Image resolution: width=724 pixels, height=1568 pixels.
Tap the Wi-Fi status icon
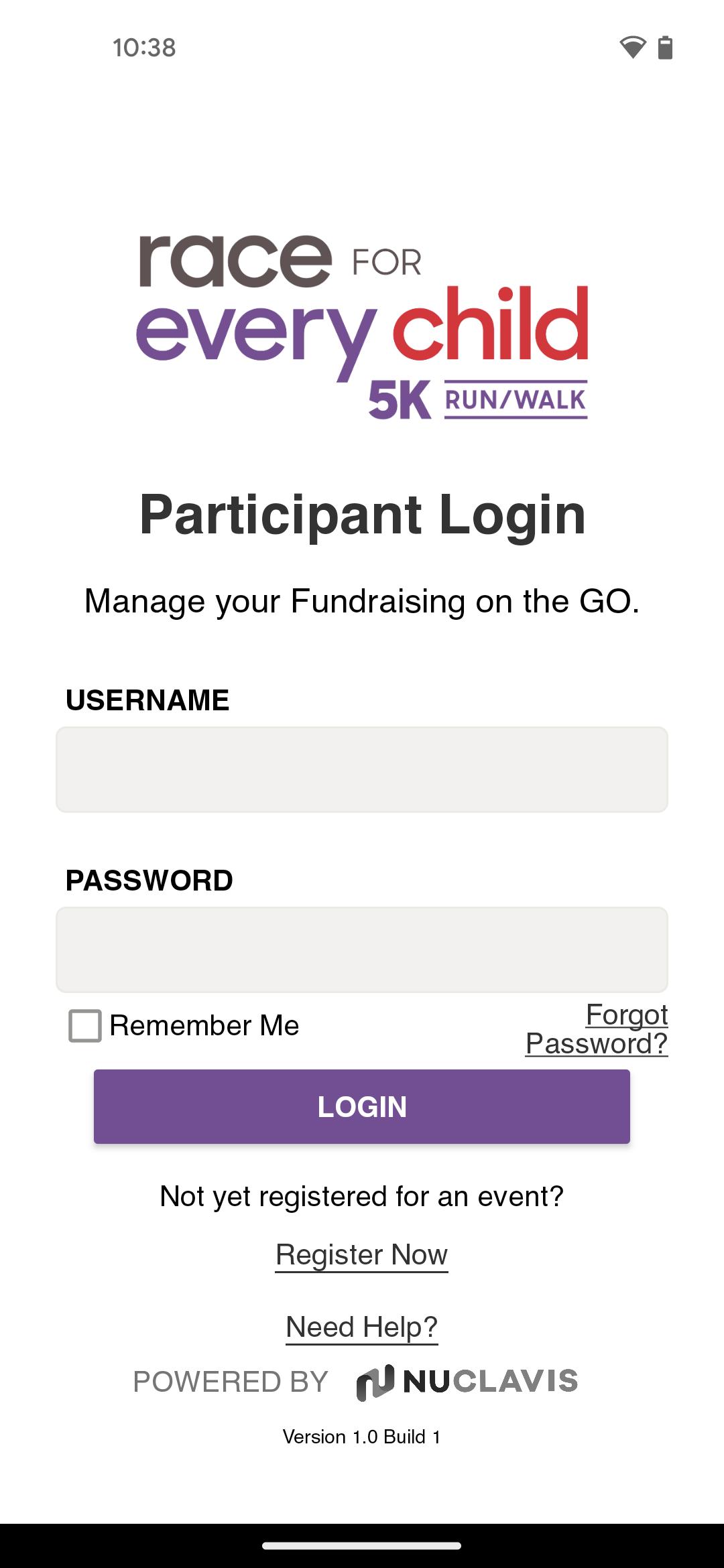pos(632,48)
